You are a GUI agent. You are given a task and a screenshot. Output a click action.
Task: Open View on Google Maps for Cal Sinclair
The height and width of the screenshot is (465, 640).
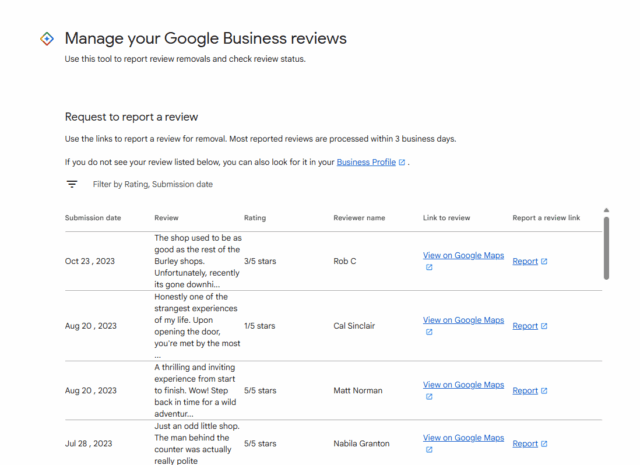click(463, 320)
